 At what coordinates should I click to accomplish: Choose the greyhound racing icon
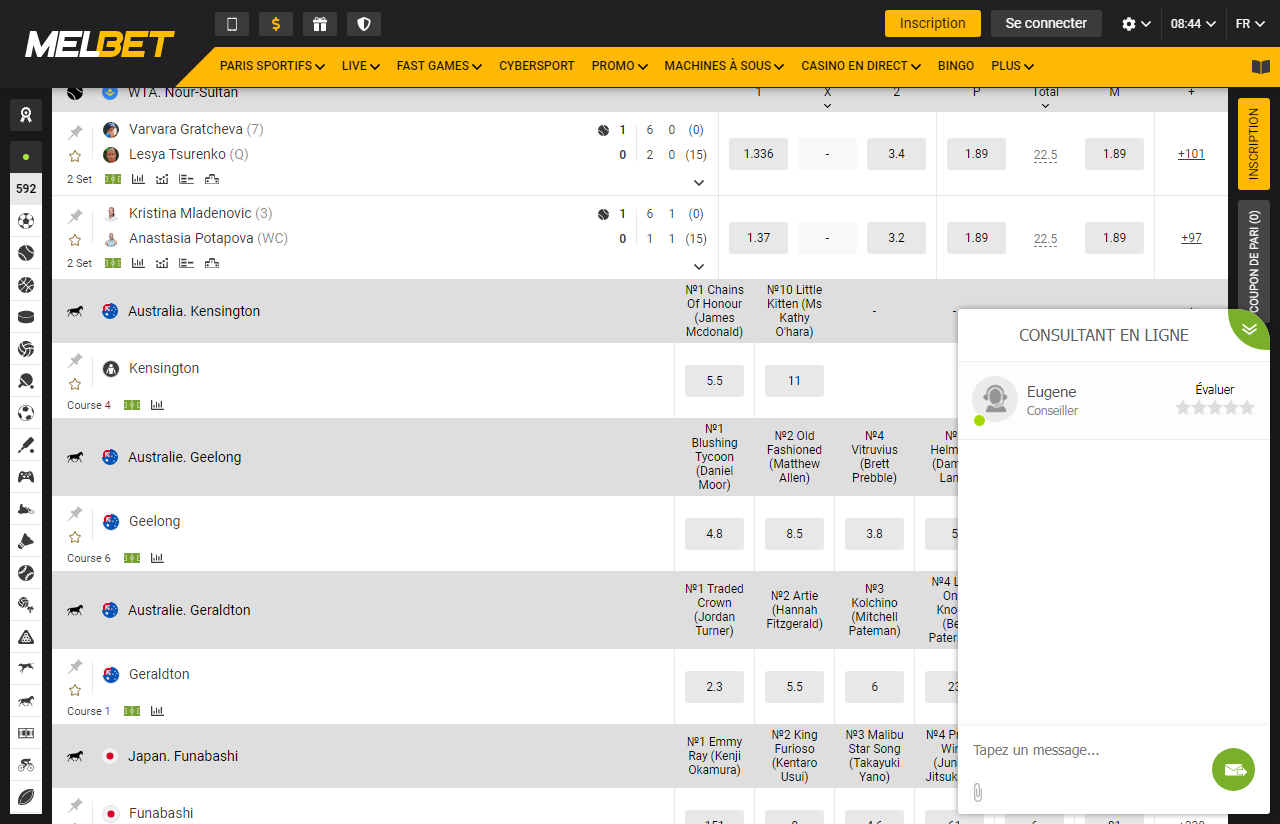click(x=26, y=669)
